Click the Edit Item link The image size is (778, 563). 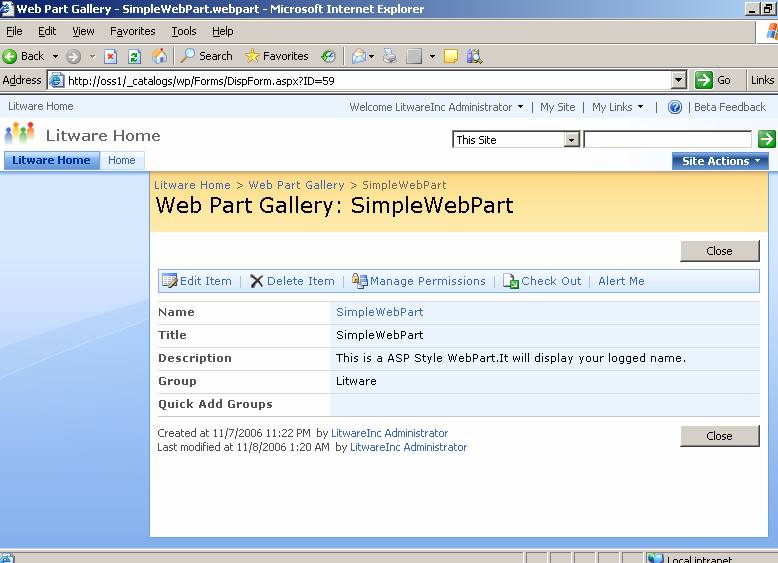(205, 281)
